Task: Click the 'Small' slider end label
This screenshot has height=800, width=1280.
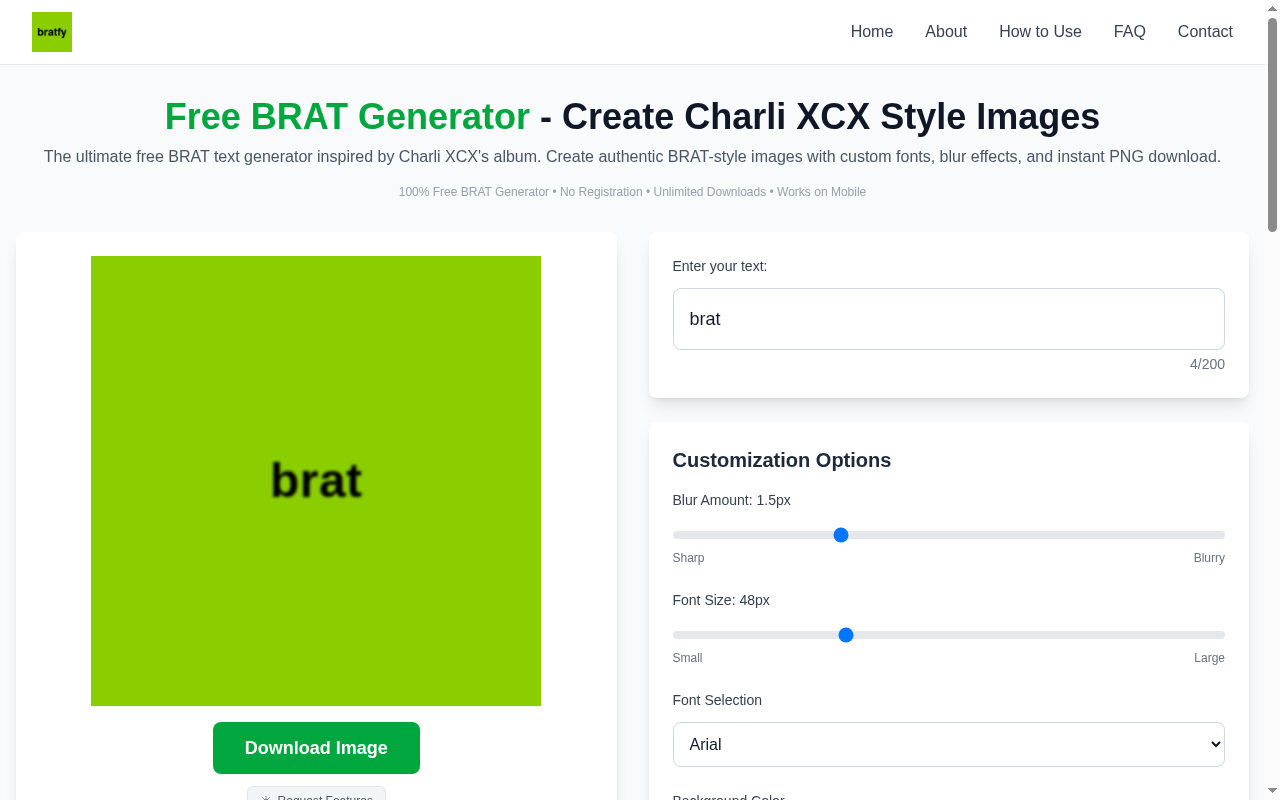Action: [x=688, y=658]
